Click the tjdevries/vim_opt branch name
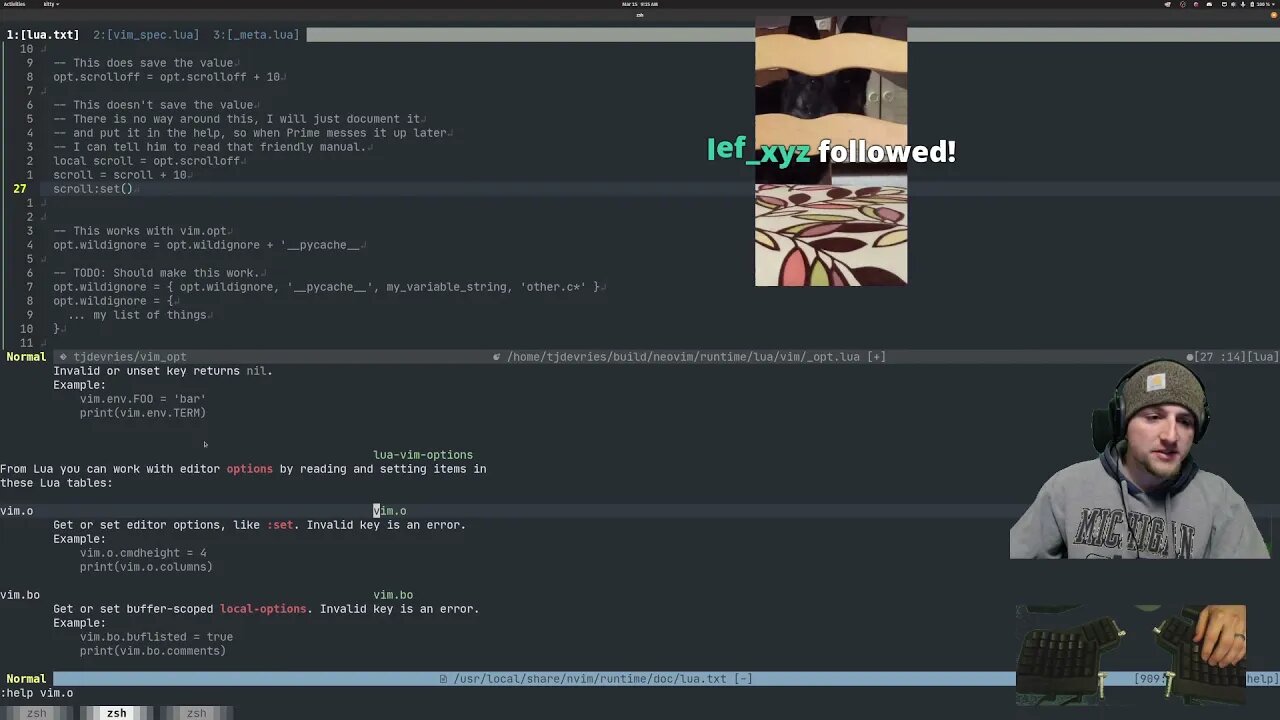The image size is (1280, 720). pyautogui.click(x=130, y=357)
